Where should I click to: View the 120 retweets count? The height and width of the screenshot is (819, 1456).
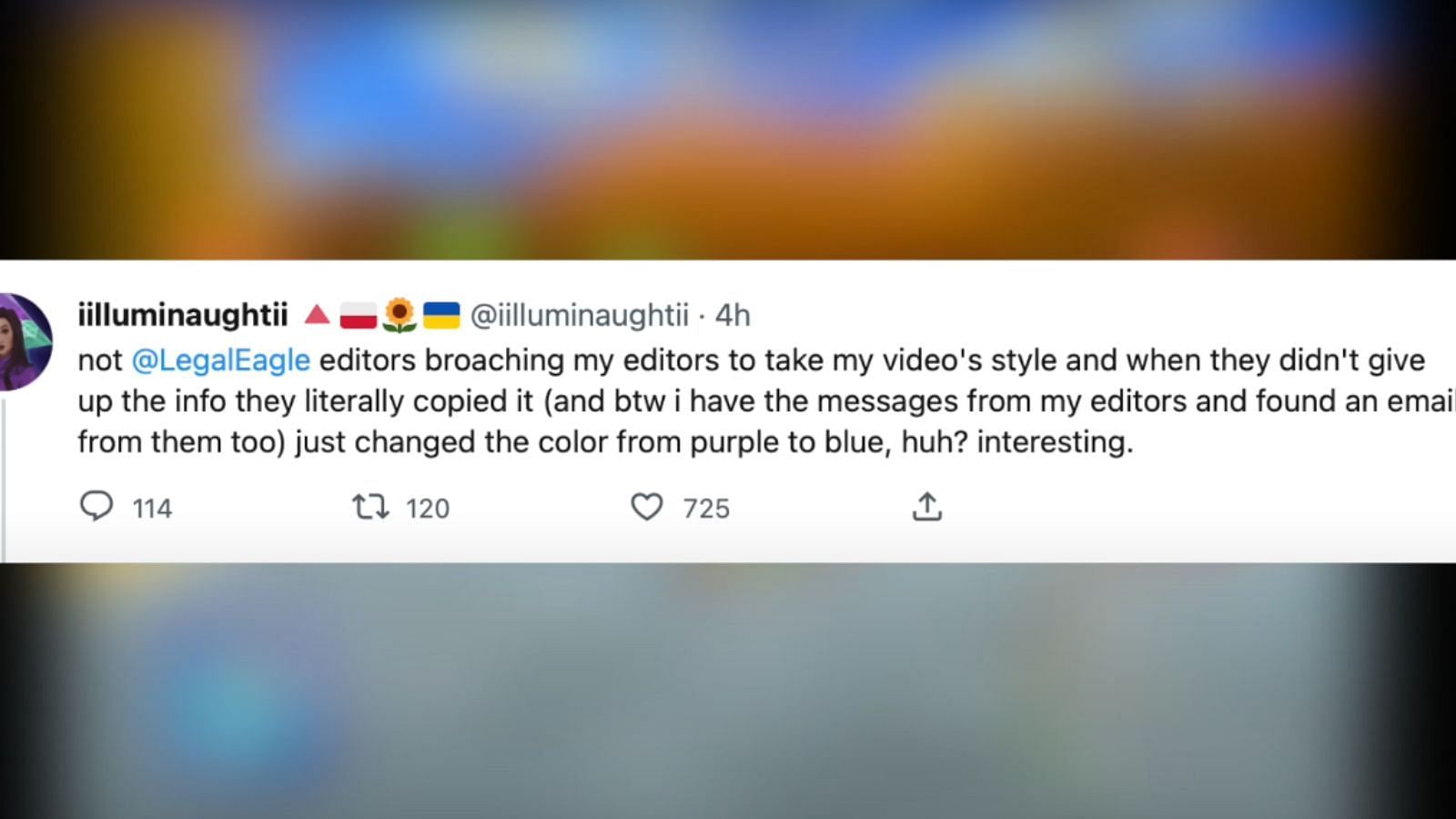[428, 508]
